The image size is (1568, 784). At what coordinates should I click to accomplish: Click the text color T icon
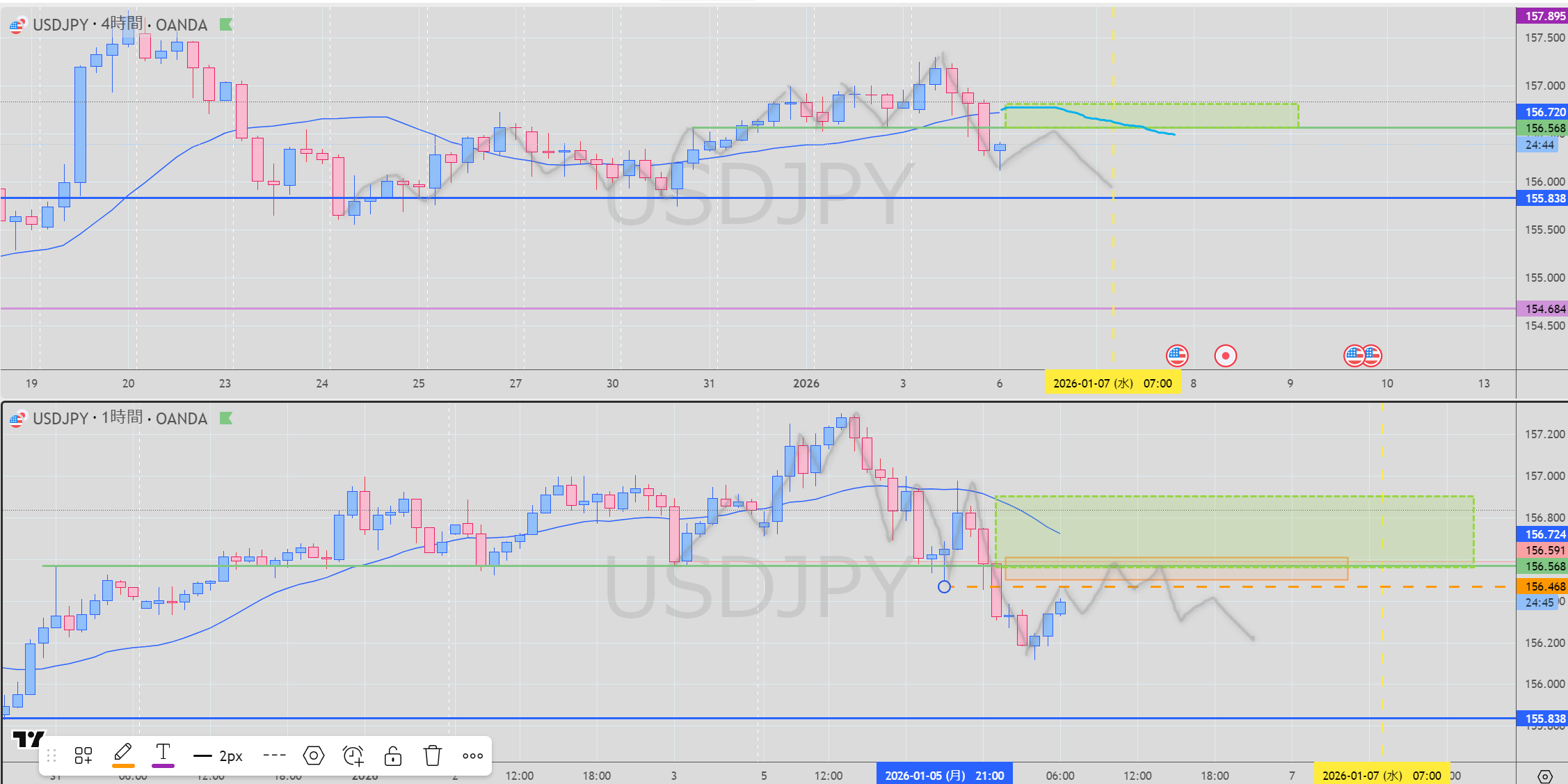coord(163,754)
